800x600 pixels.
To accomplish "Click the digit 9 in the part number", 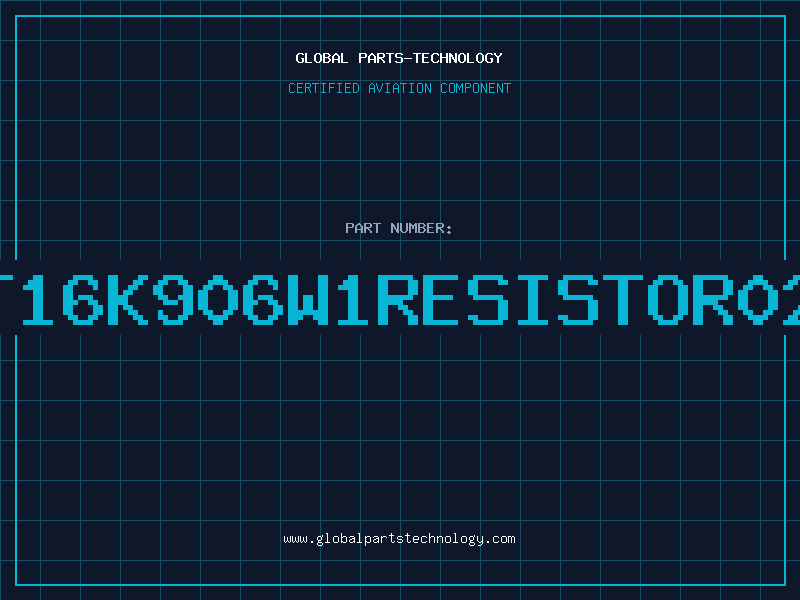I will 173,300.
